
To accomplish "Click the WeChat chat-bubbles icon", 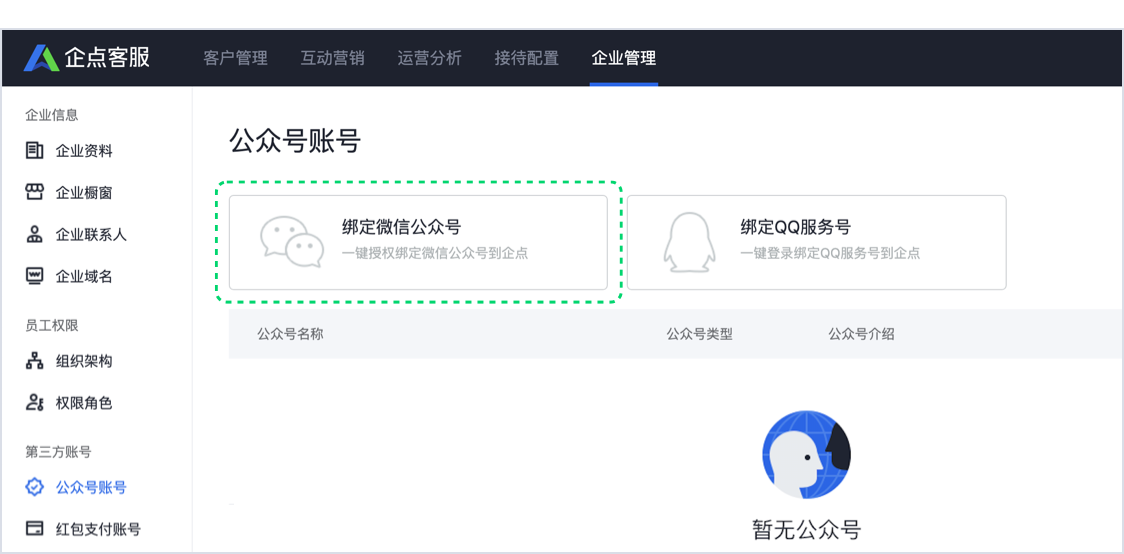I will (292, 242).
